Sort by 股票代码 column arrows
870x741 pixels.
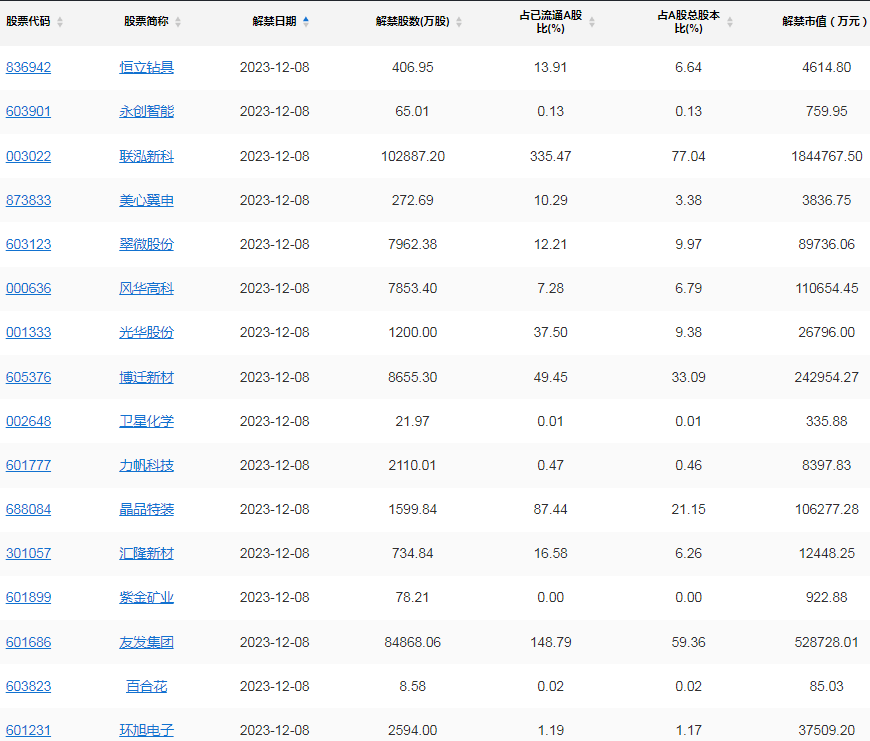(60, 22)
